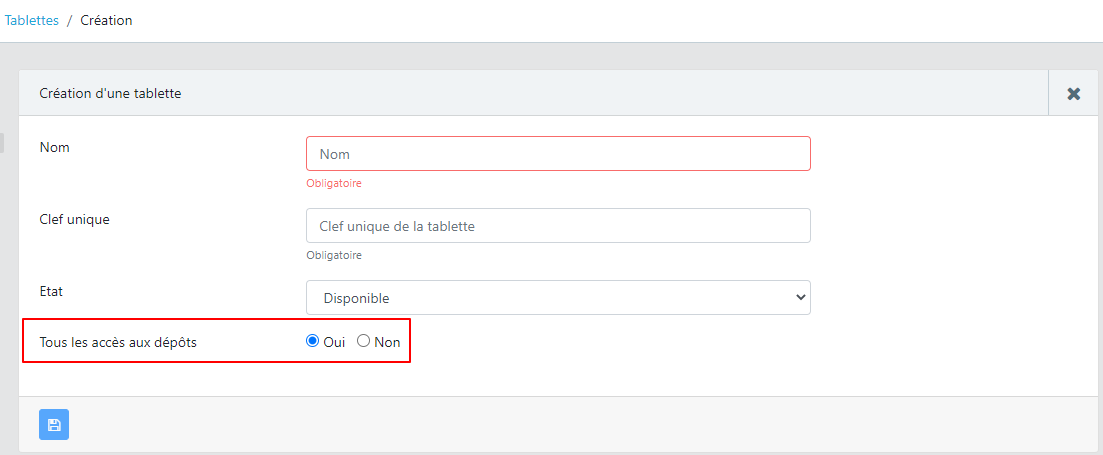Click the "Etat" field label
This screenshot has height=455, width=1103.
point(51,290)
